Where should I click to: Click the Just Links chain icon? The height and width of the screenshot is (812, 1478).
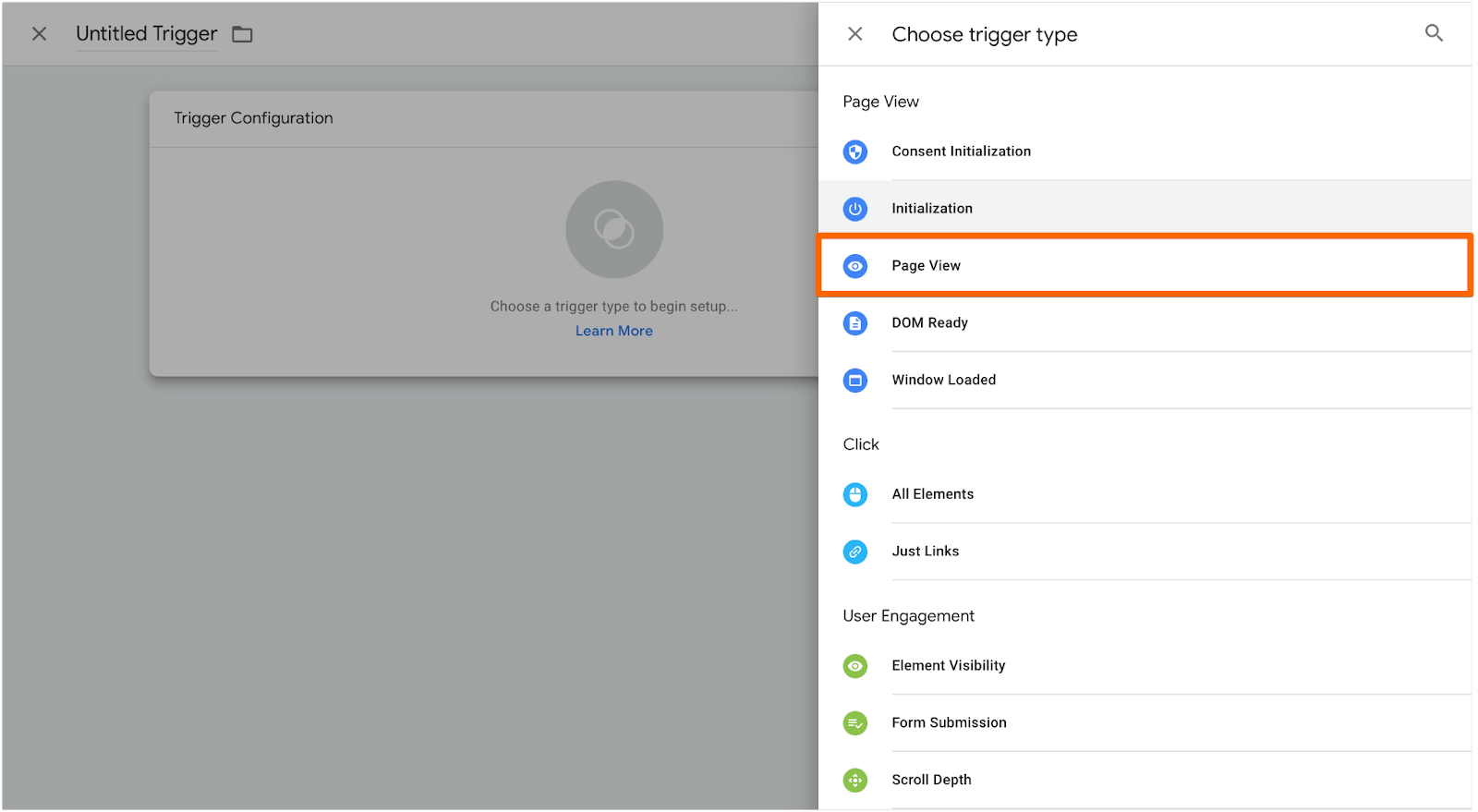(x=855, y=551)
